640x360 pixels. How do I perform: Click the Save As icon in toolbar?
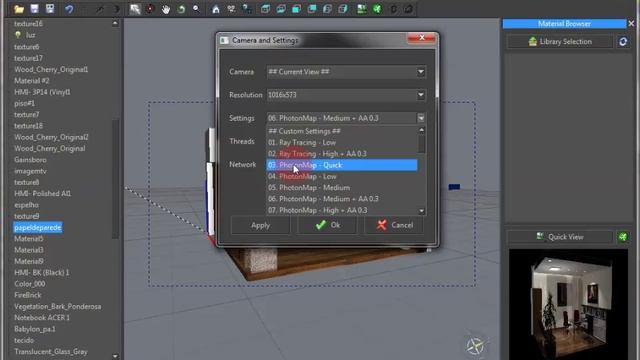point(50,9)
